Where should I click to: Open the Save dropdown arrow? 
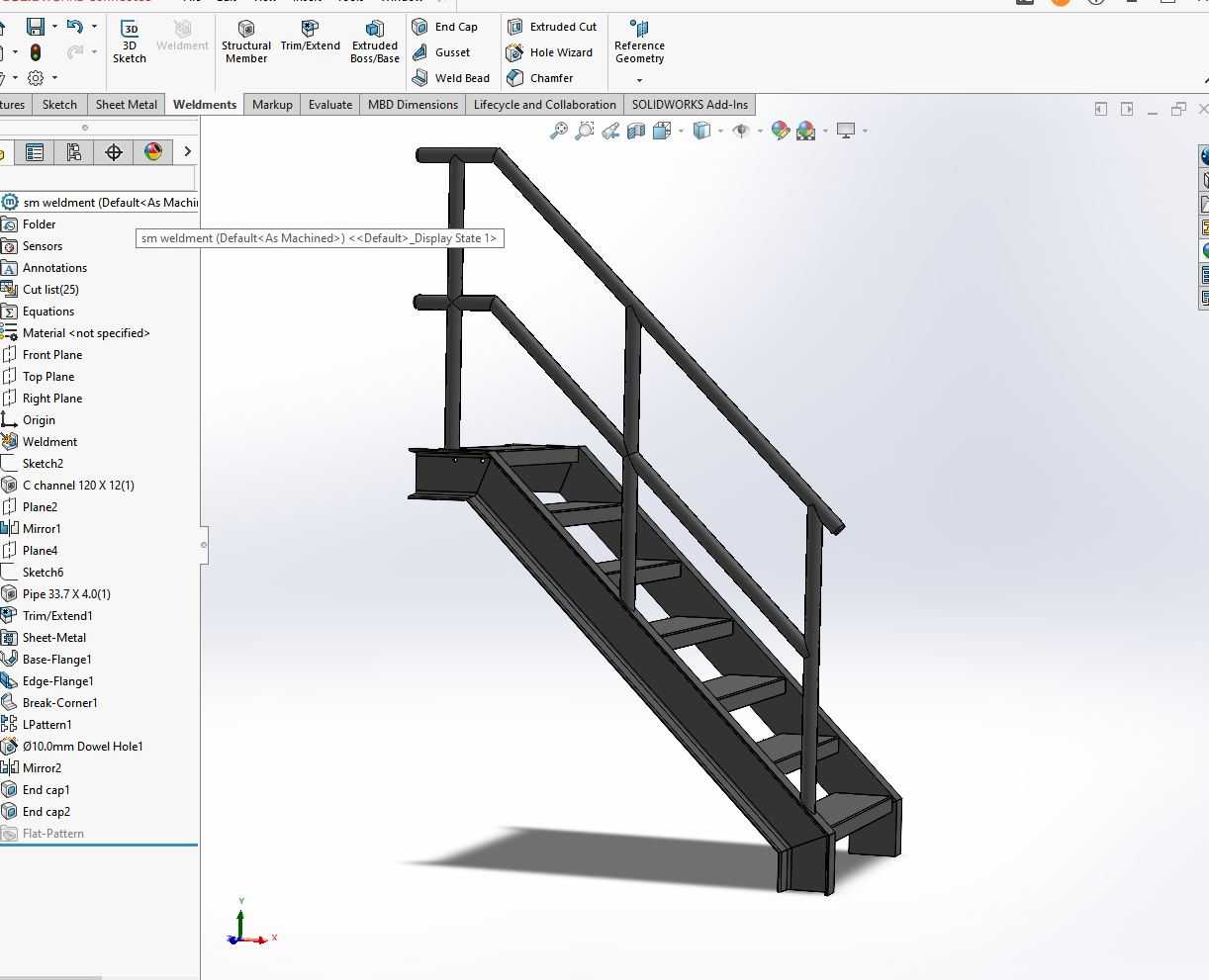(x=54, y=27)
